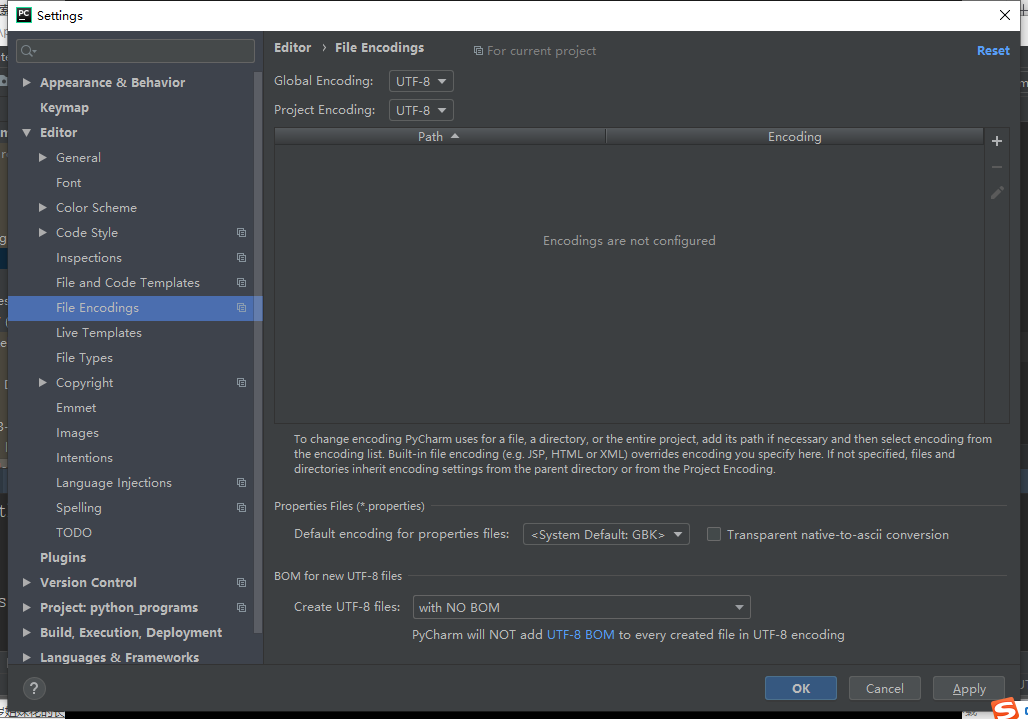The width and height of the screenshot is (1028, 719).
Task: Expand Languages & Frameworks arrow
Action: (26, 657)
